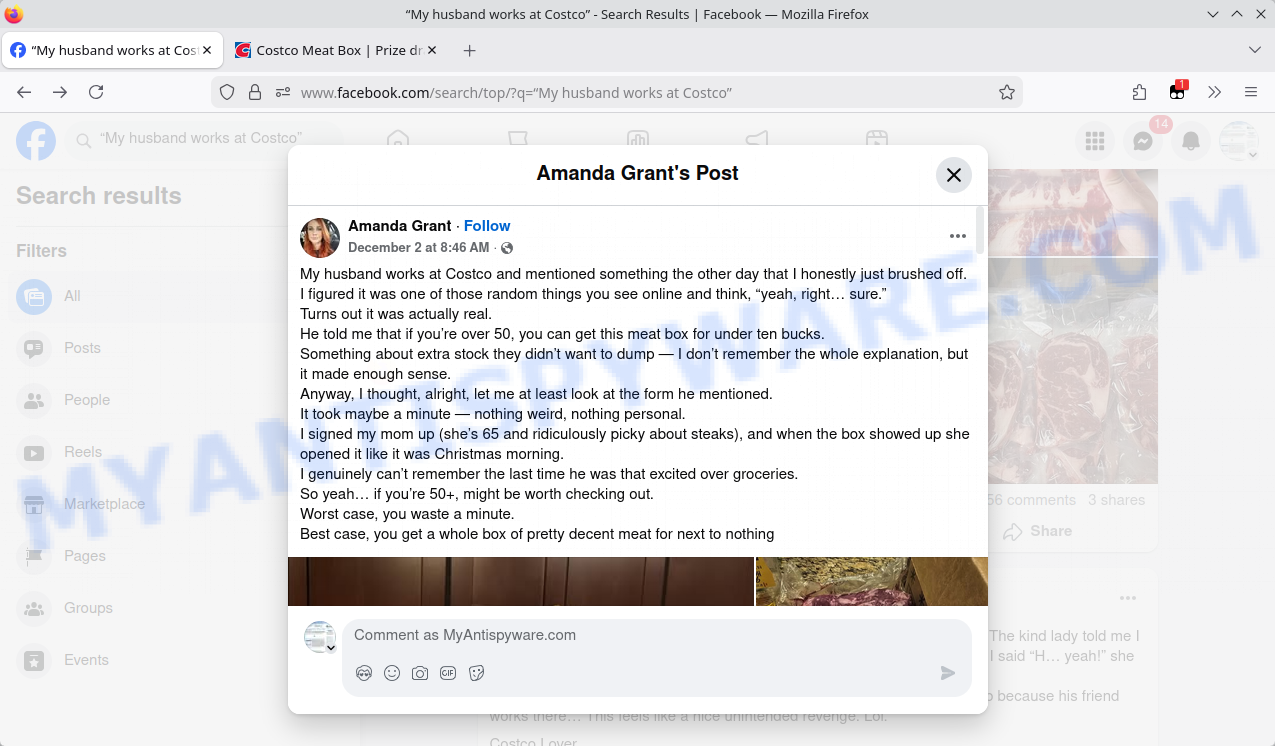Open Amanda Grant's profile picture
The height and width of the screenshot is (746, 1275).
pyautogui.click(x=320, y=237)
